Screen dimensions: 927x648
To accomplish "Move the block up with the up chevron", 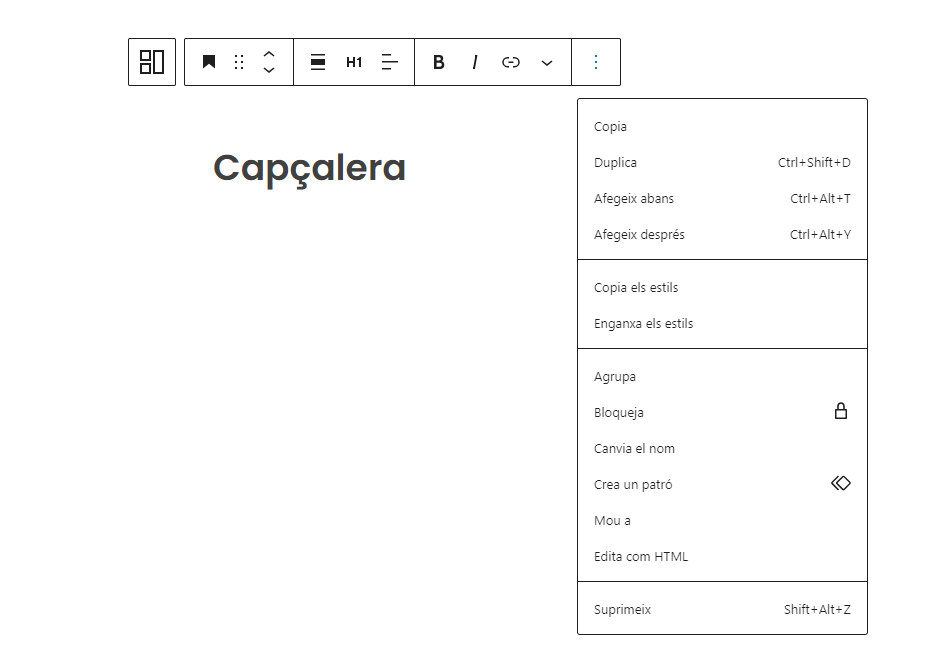I will 269,54.
